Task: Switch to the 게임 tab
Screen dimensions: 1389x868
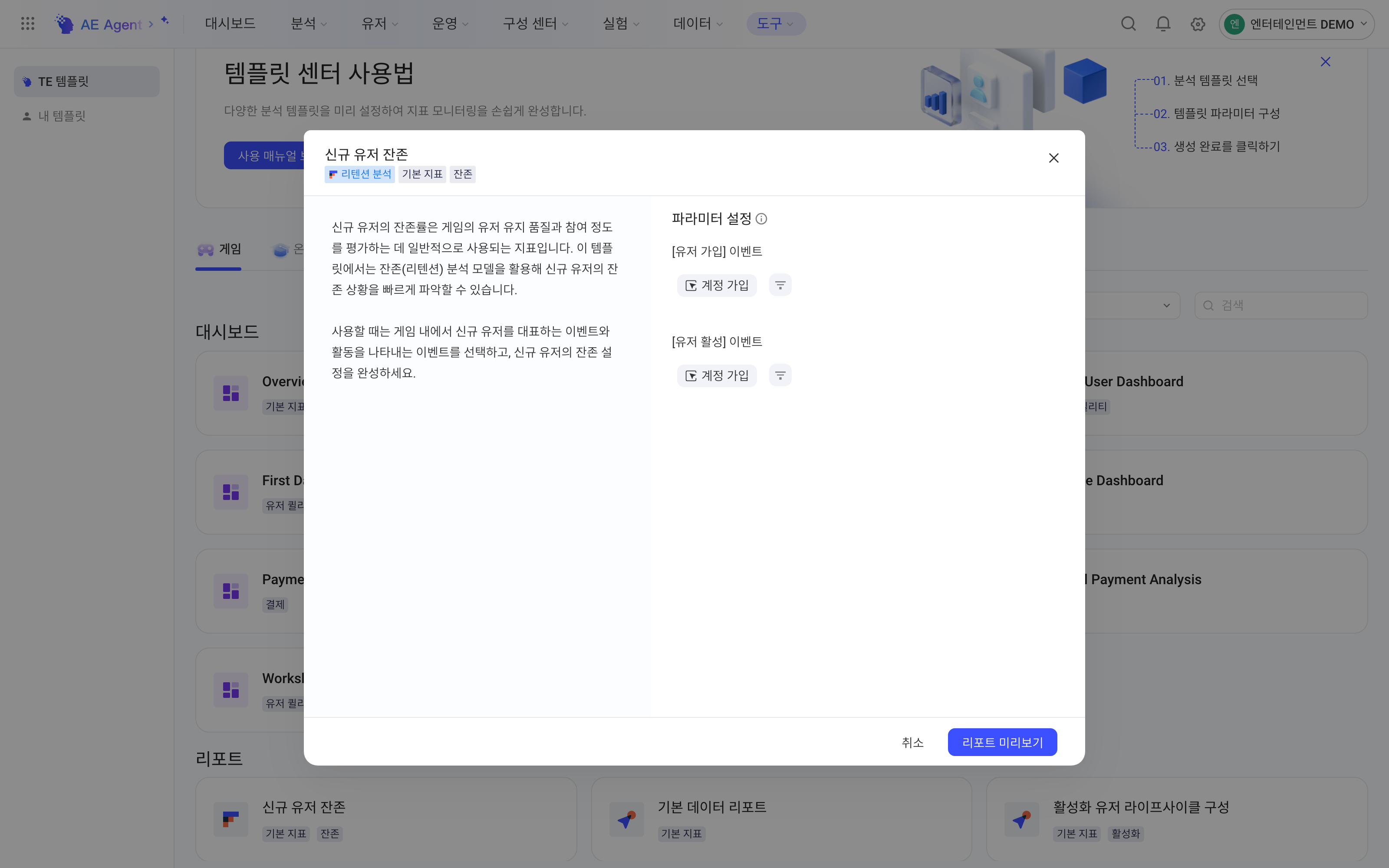Action: click(x=219, y=250)
